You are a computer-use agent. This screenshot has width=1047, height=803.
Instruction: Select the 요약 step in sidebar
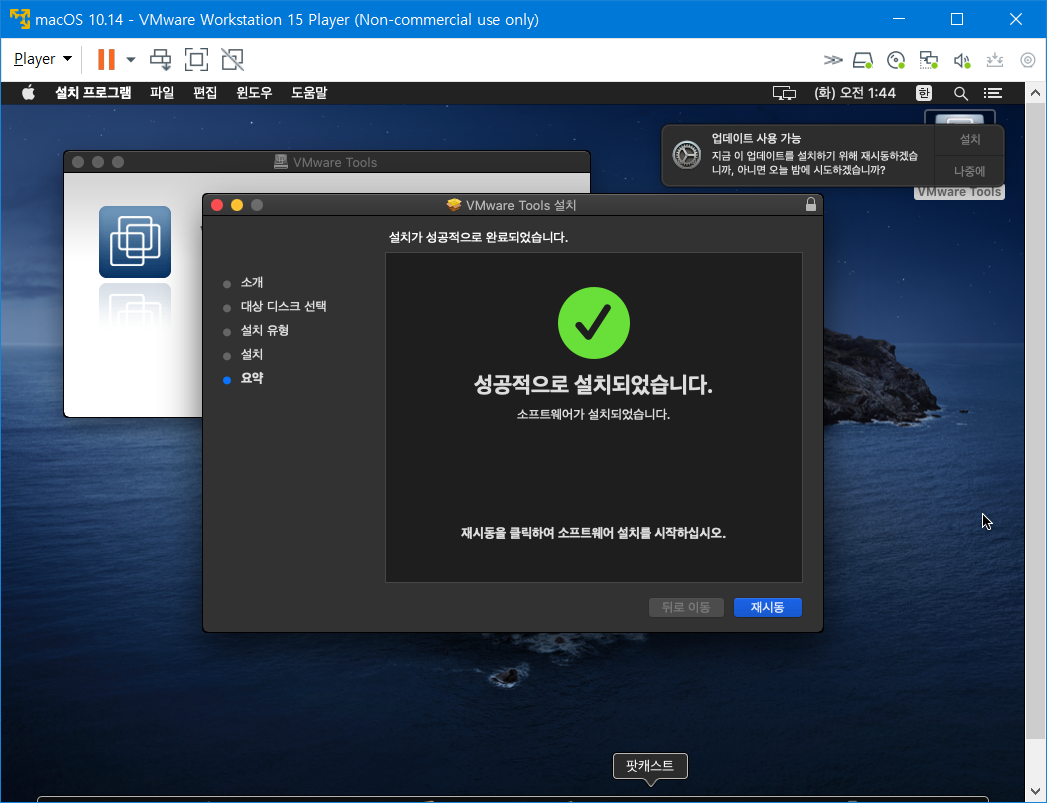251,378
